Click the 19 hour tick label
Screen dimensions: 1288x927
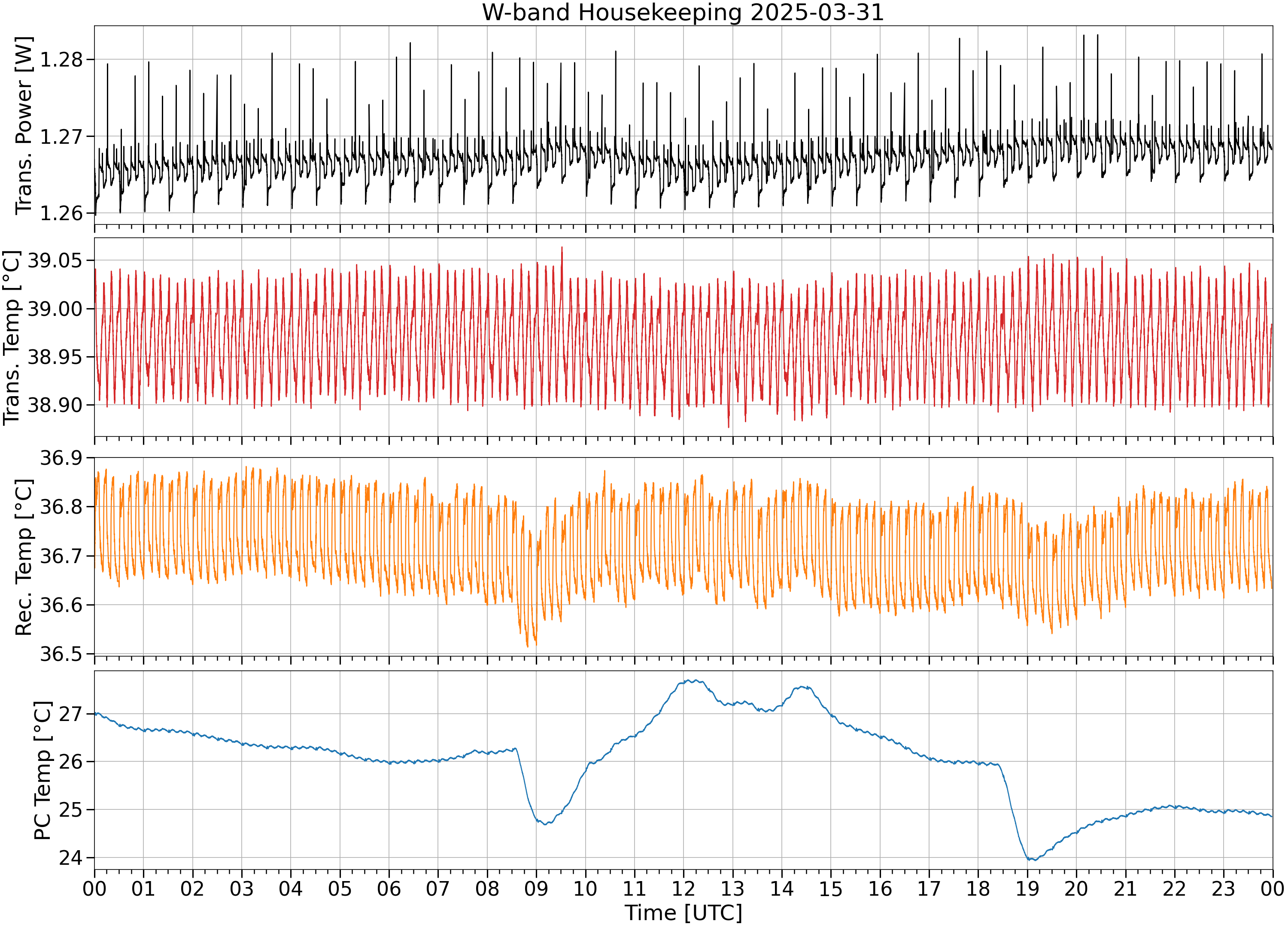pyautogui.click(x=1027, y=888)
